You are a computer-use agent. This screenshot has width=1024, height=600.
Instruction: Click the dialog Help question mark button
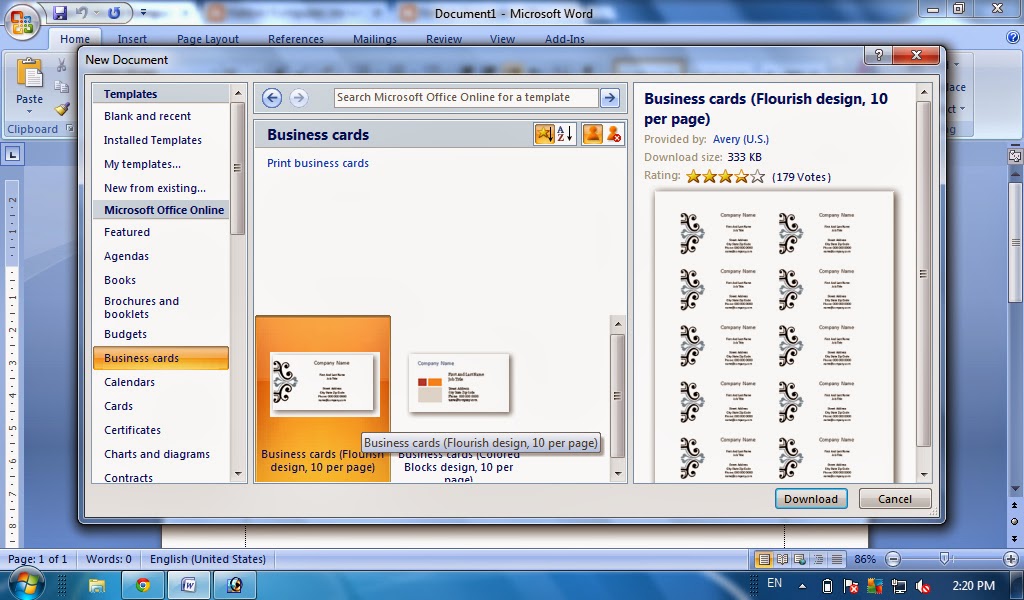click(x=878, y=55)
